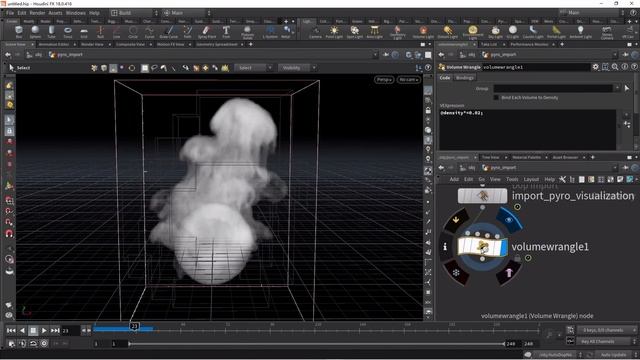This screenshot has height=360, width=640.
Task: Add an Environment Light from shelf
Action: click(473, 33)
